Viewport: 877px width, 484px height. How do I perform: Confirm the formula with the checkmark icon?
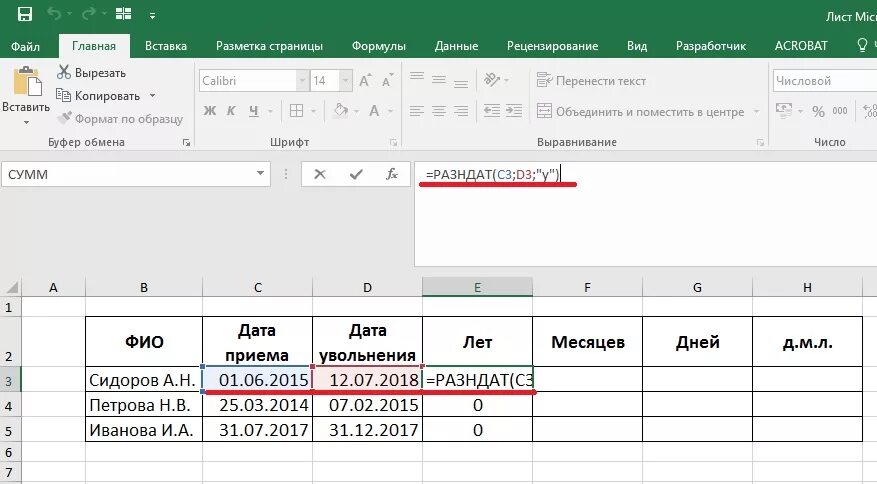(x=356, y=175)
